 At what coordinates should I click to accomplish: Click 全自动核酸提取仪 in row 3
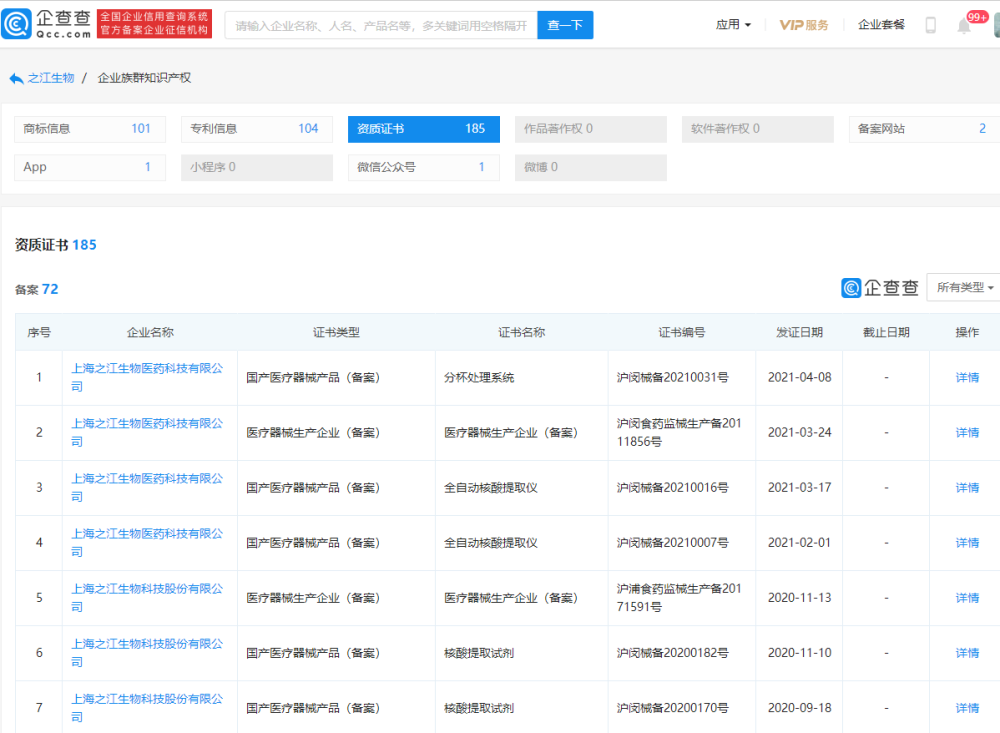click(x=491, y=487)
